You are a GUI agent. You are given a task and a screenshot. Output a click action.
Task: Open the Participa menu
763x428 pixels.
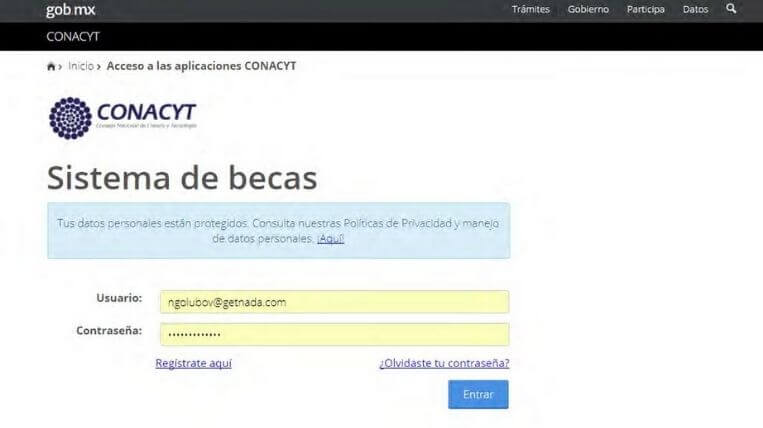645,9
